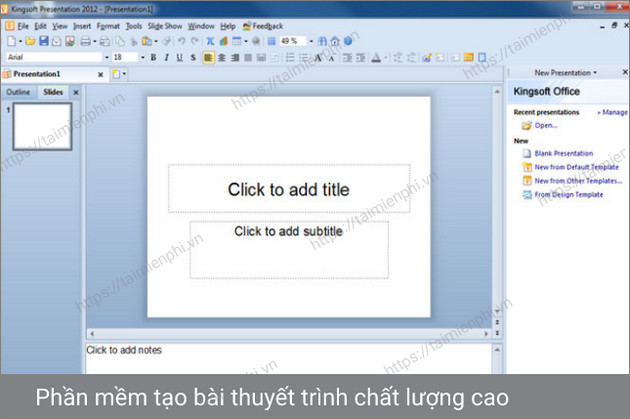Click the Paste clipboard icon
The image size is (630, 419).
(147, 41)
